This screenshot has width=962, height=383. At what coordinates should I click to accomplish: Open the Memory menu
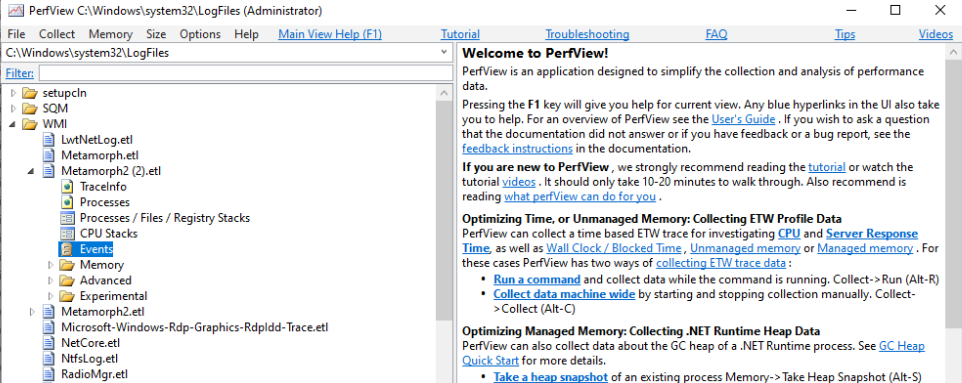pyautogui.click(x=110, y=34)
